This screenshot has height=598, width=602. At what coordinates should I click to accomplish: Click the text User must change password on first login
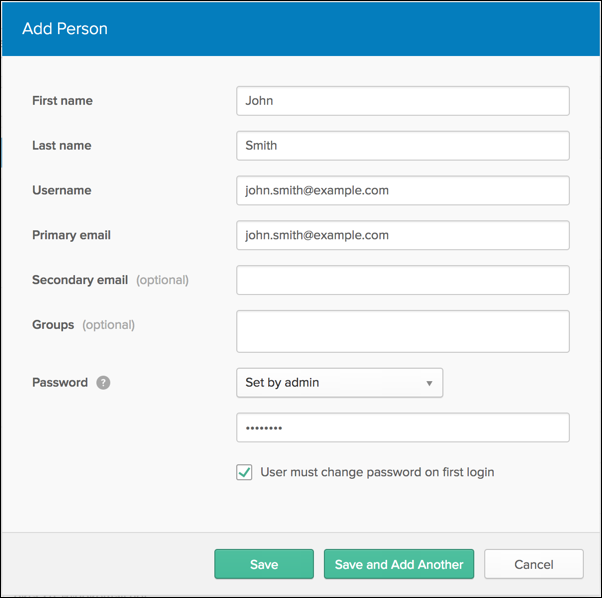click(x=377, y=472)
